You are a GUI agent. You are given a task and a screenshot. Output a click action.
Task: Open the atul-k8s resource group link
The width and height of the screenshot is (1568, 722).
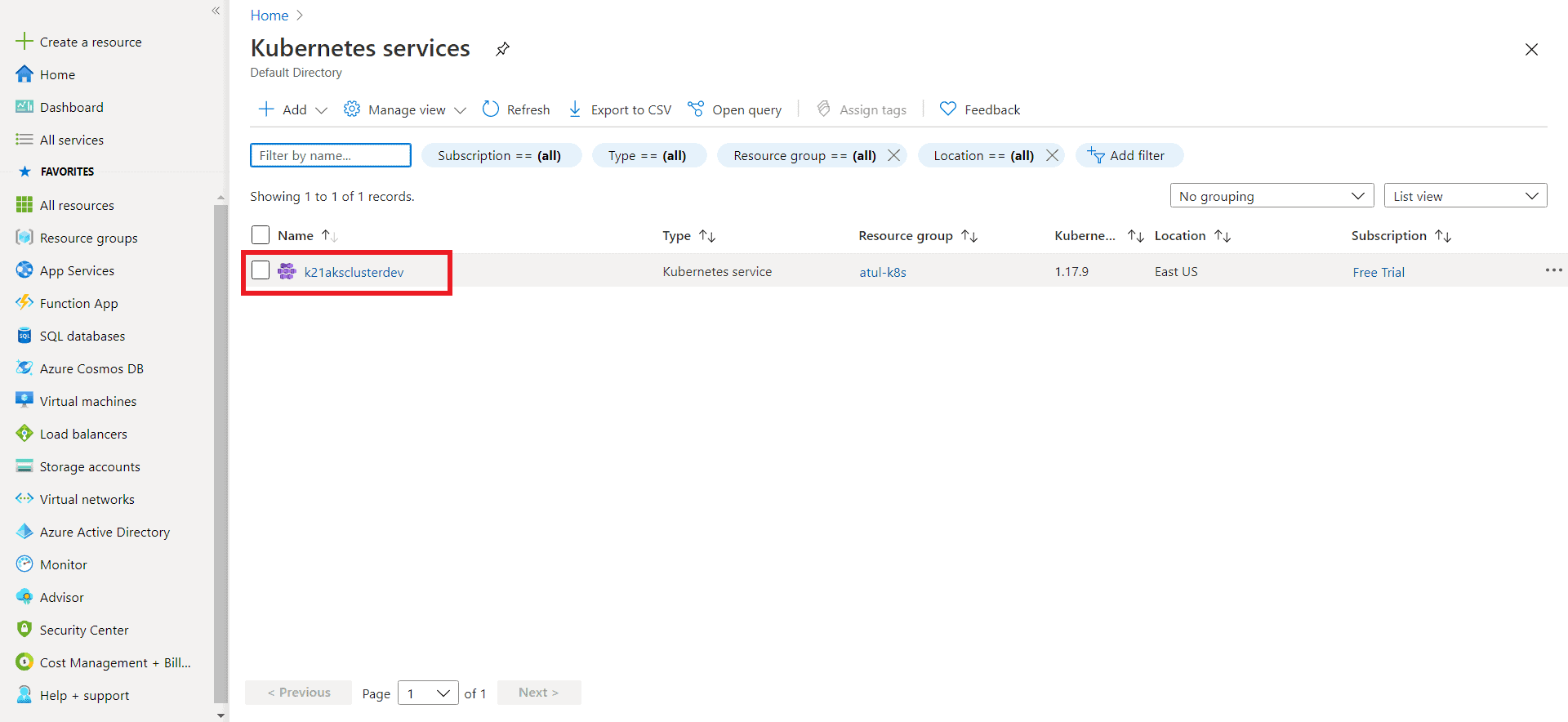pos(882,272)
